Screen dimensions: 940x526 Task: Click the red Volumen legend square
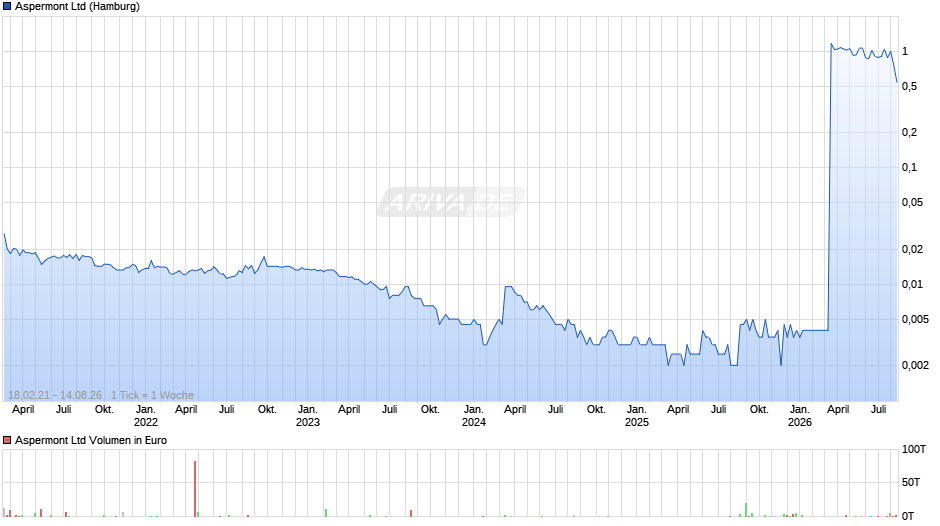(7, 440)
